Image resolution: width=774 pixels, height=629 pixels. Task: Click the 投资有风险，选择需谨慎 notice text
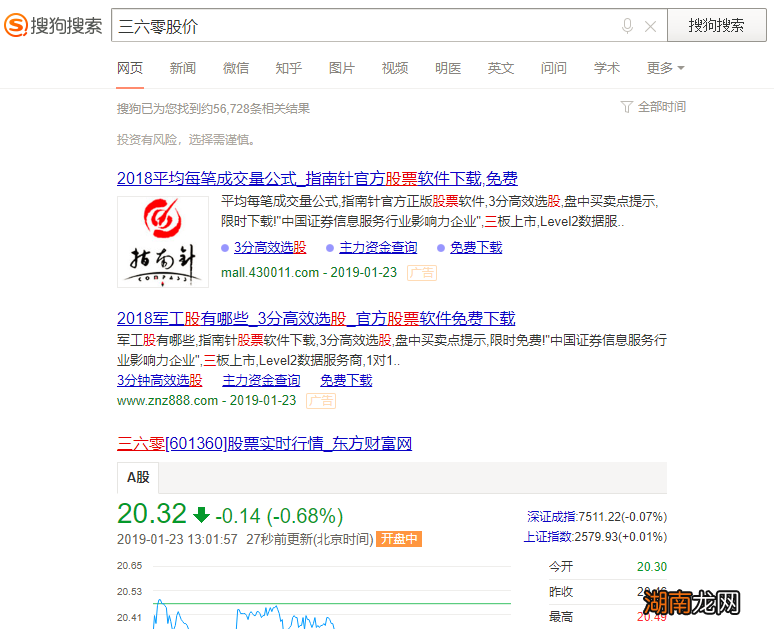186,140
